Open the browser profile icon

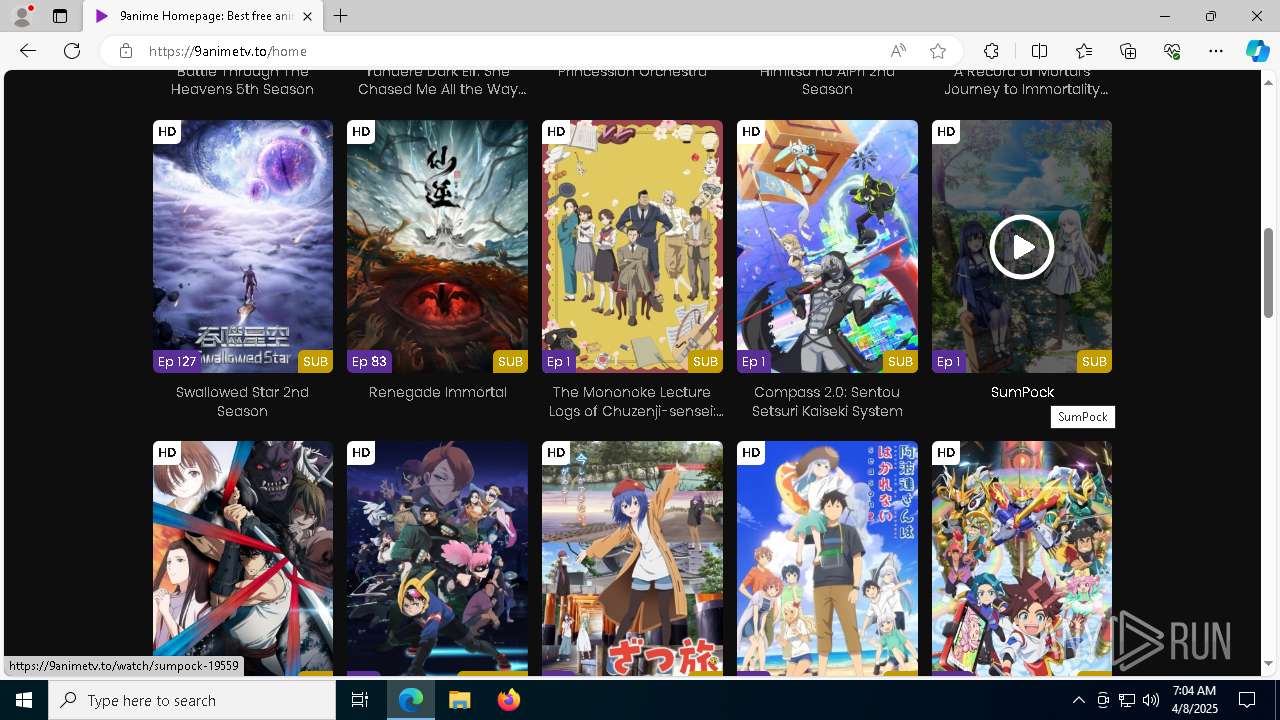[21, 16]
